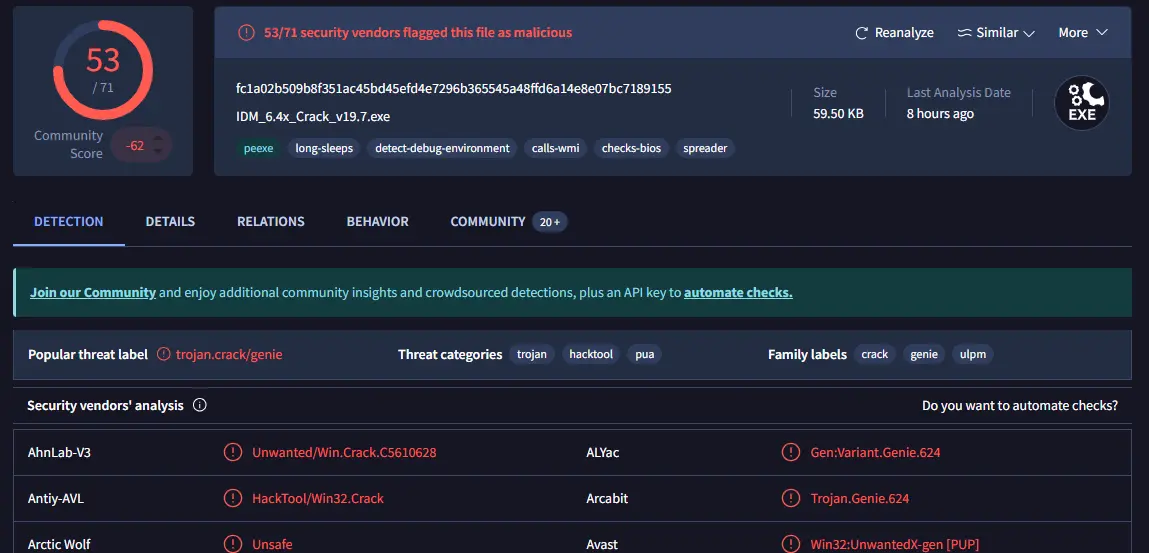Switch to the DETAILS tab

[x=170, y=221]
